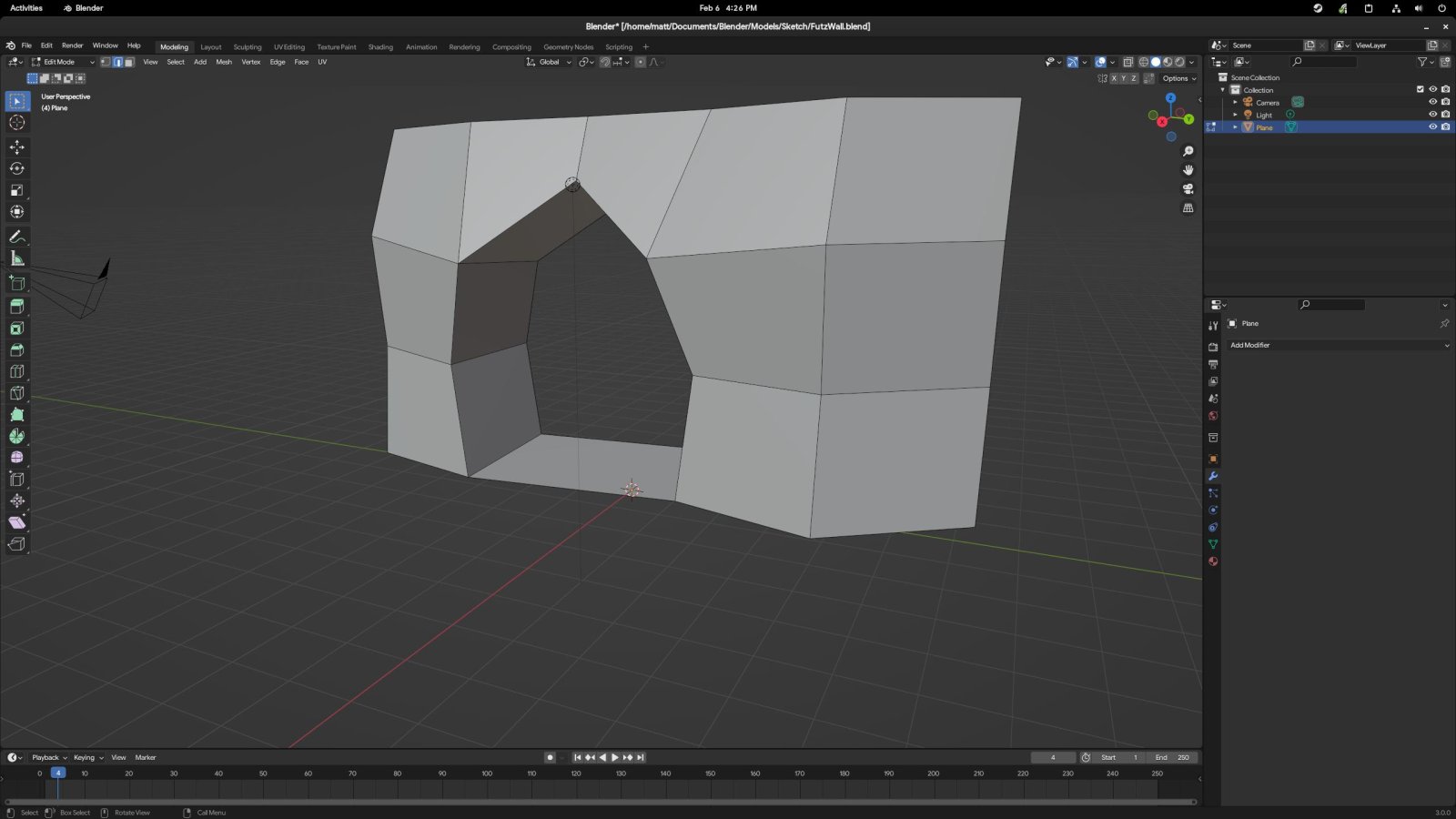Select the Edge Slide tool
Image resolution: width=1456 pixels, height=819 pixels.
(x=16, y=480)
